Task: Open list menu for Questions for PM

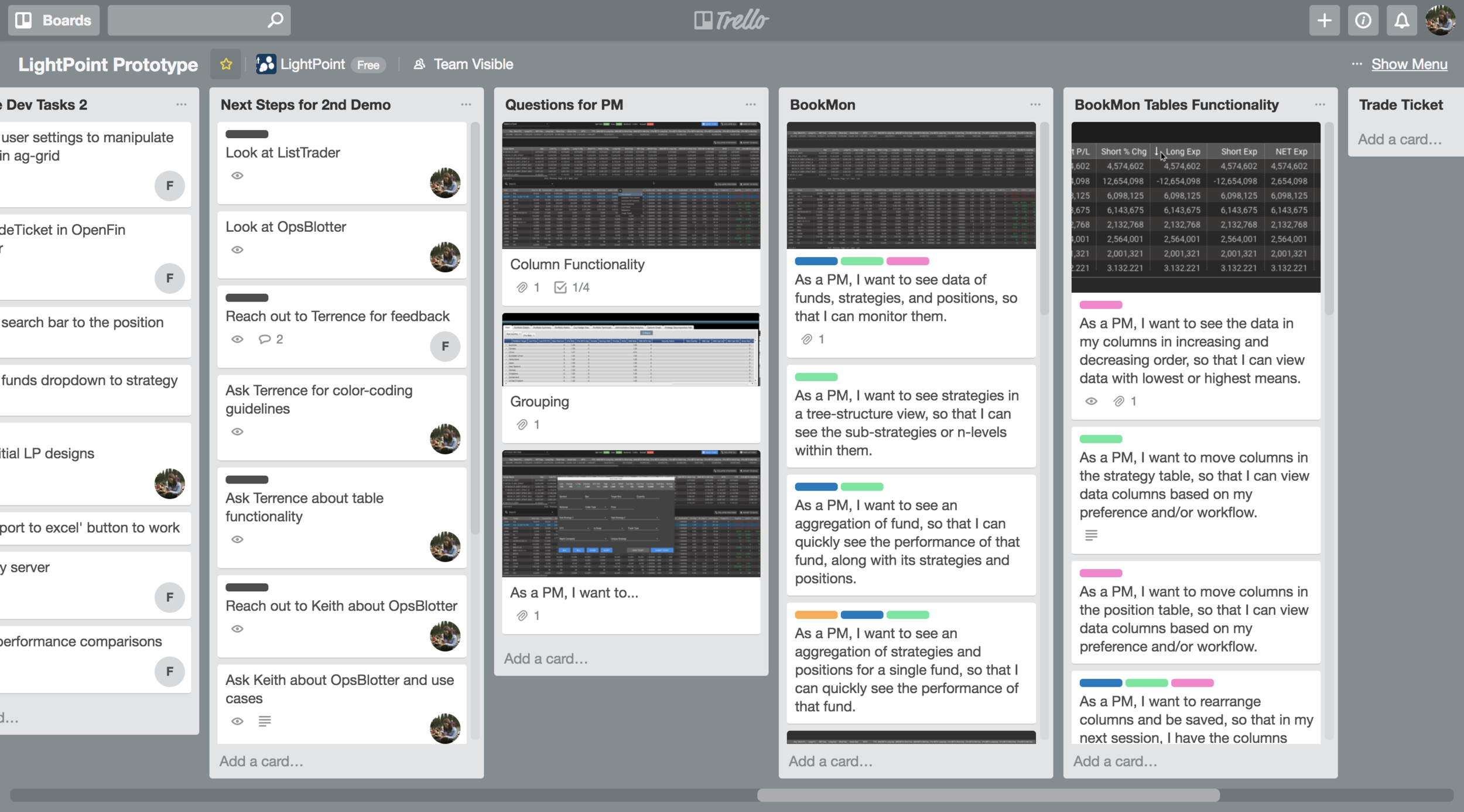Action: [751, 105]
